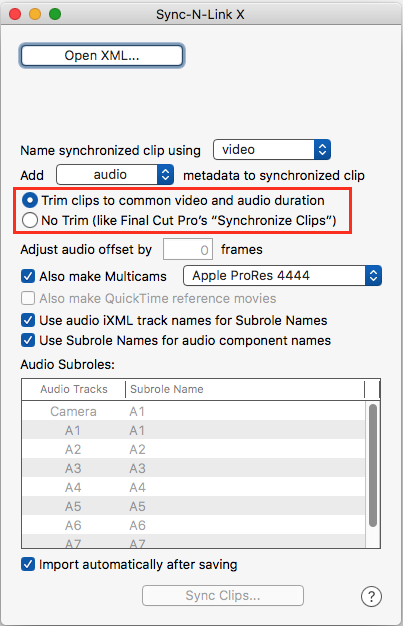This screenshot has width=403, height=626.
Task: Select the Camera row in Audio Subroles
Action: [194, 411]
